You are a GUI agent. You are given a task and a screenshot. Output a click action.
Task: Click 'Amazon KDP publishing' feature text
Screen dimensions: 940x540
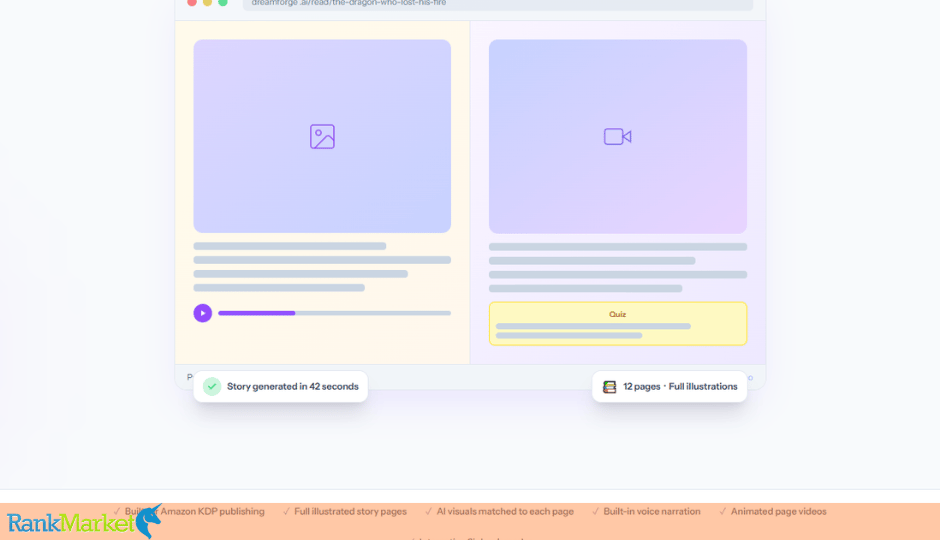[x=212, y=511]
